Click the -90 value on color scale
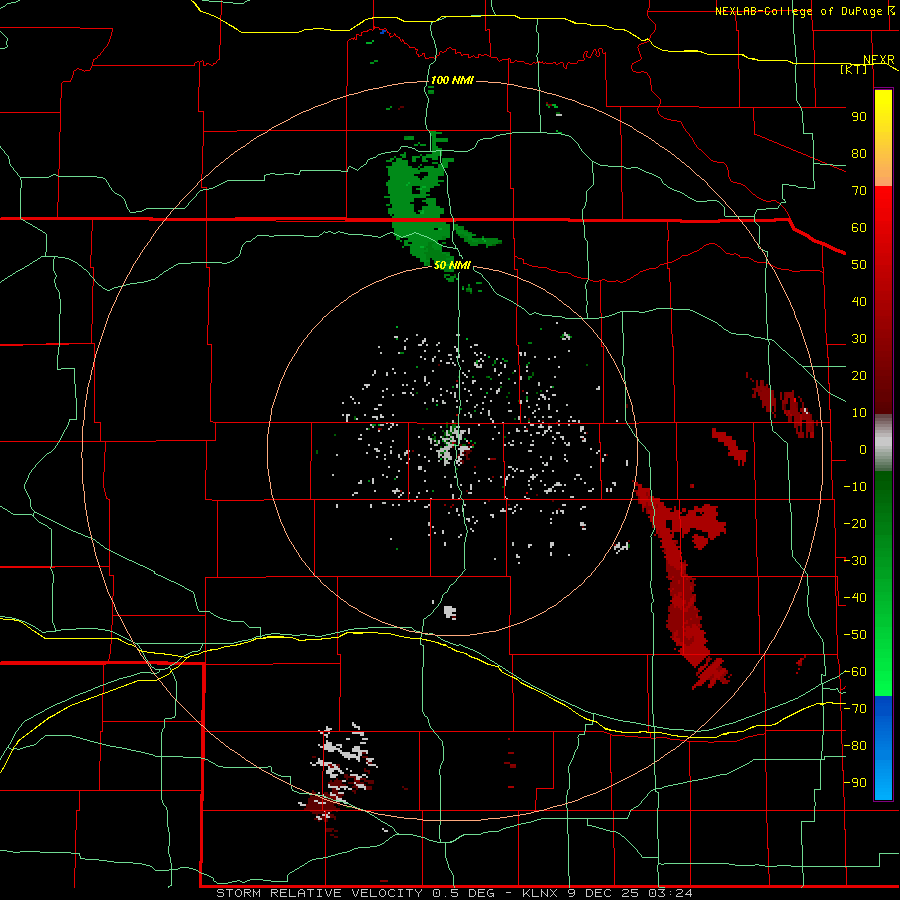Image resolution: width=900 pixels, height=900 pixels. 855,783
